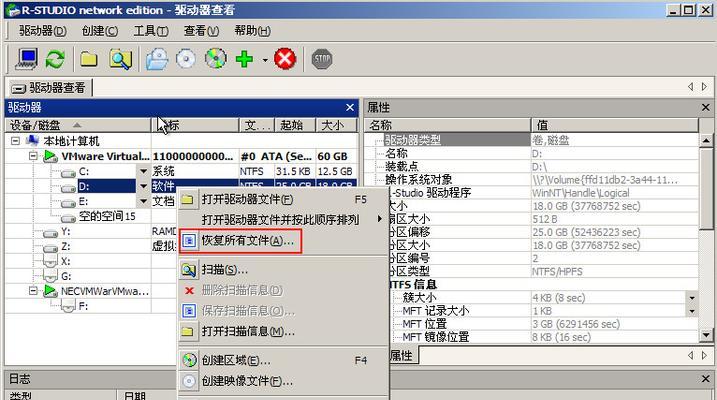Choose 打开扫描信息(M)... menu item
Viewport: 717px width, 400px height.
(283, 331)
